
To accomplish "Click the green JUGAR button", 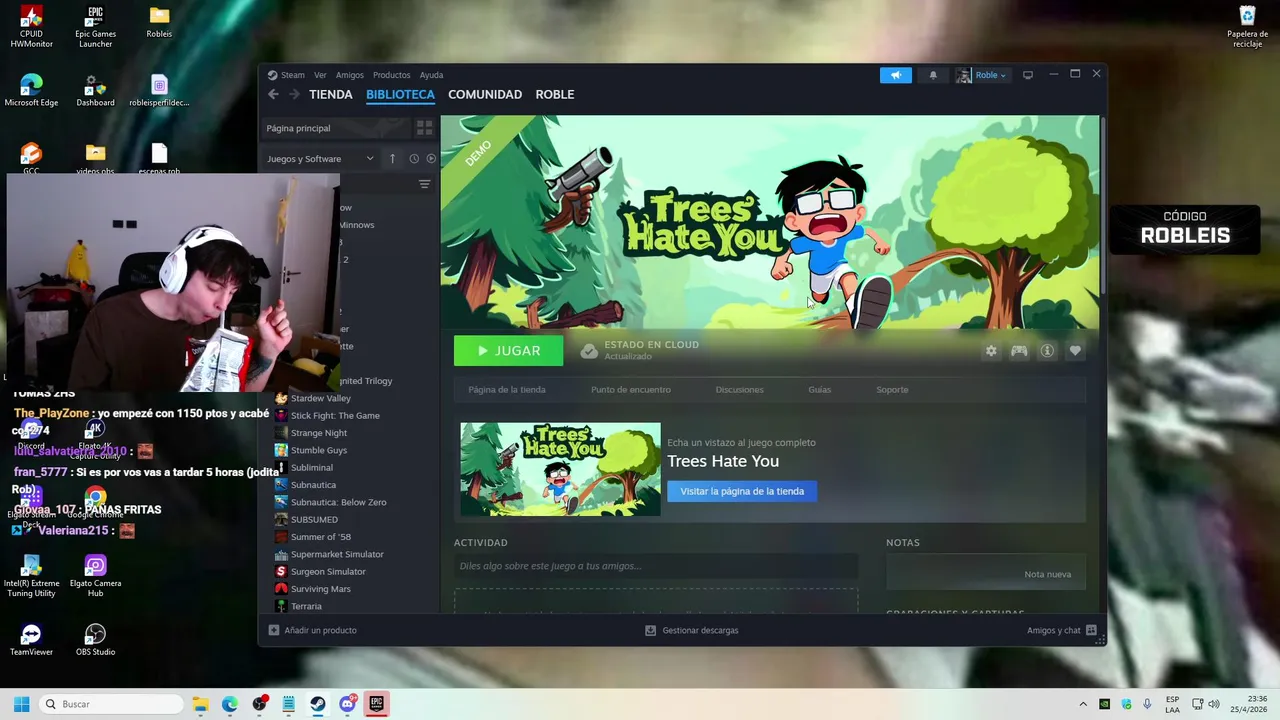I will pos(508,351).
